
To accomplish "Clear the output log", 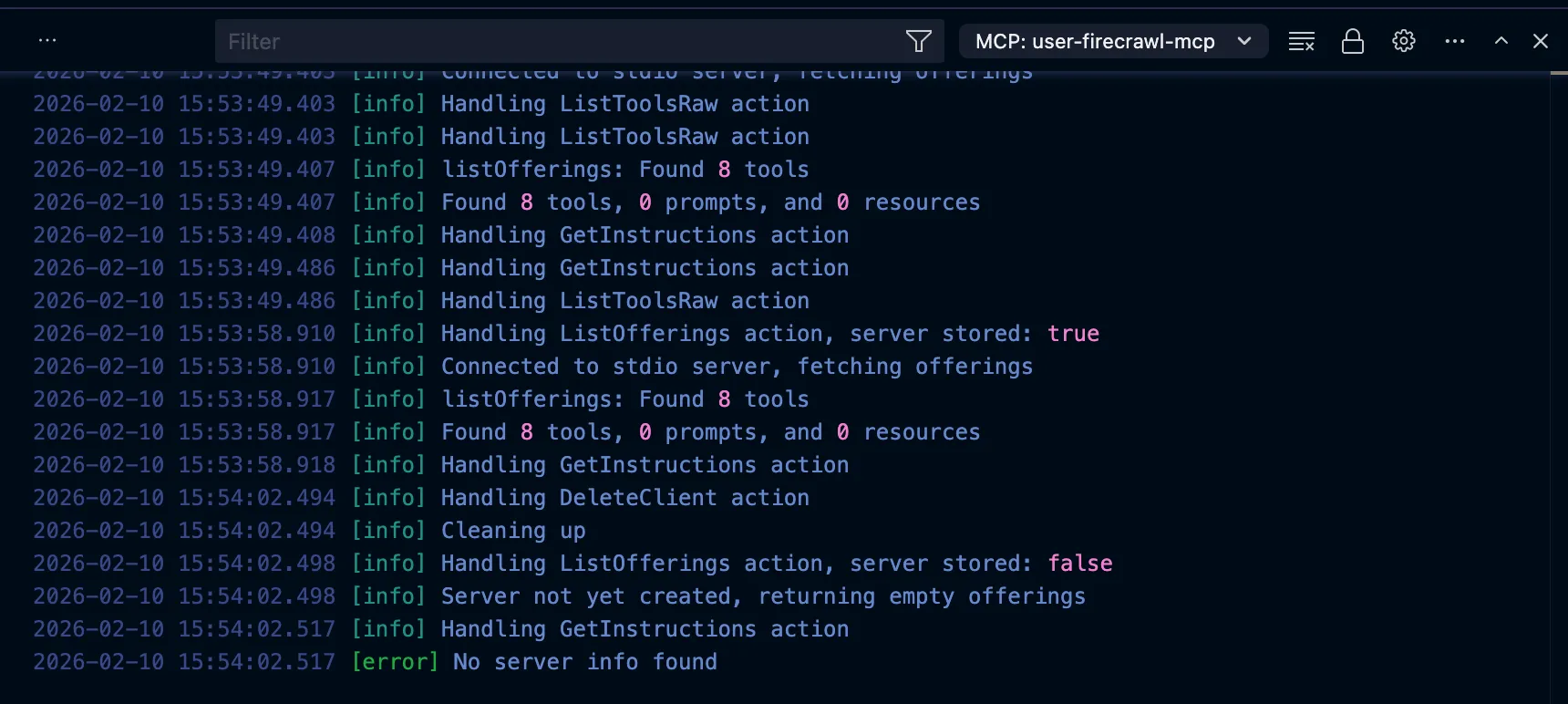I will pos(1301,41).
